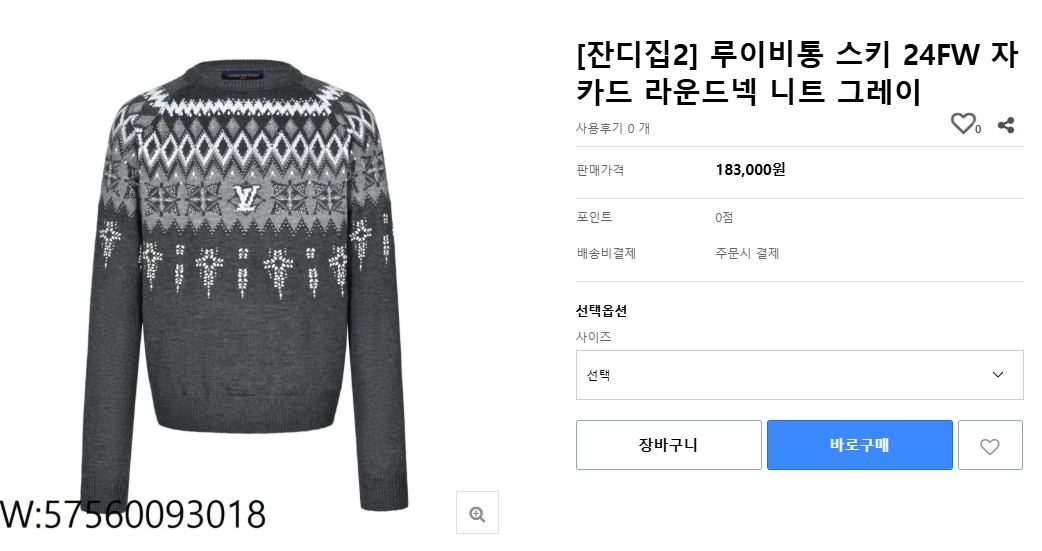Click the 판매가격 label
Screen dimensions: 1042x551
600,170
